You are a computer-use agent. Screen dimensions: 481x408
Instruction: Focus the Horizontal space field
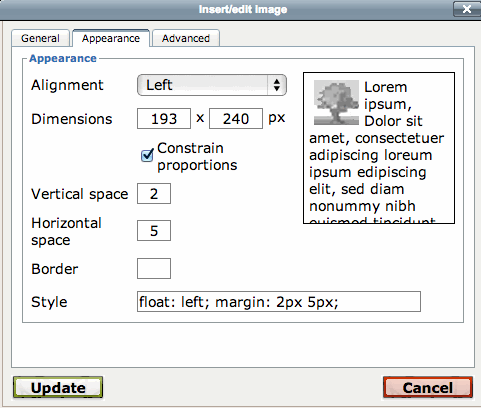(x=154, y=230)
